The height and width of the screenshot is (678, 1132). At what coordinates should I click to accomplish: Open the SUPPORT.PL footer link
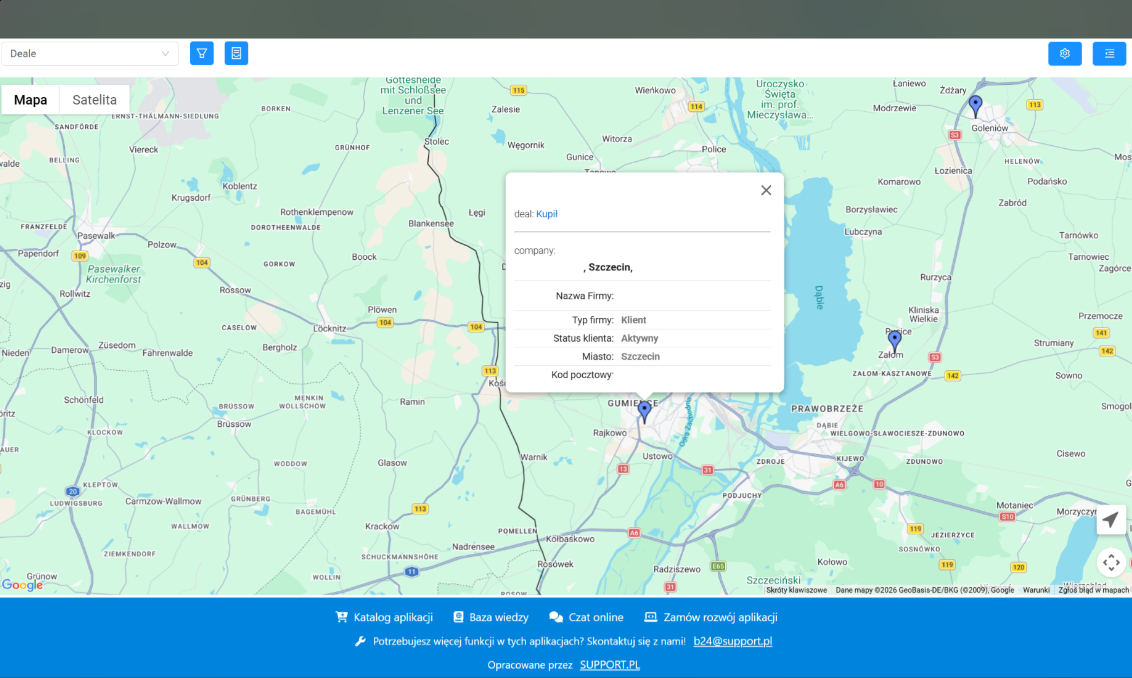coord(609,665)
